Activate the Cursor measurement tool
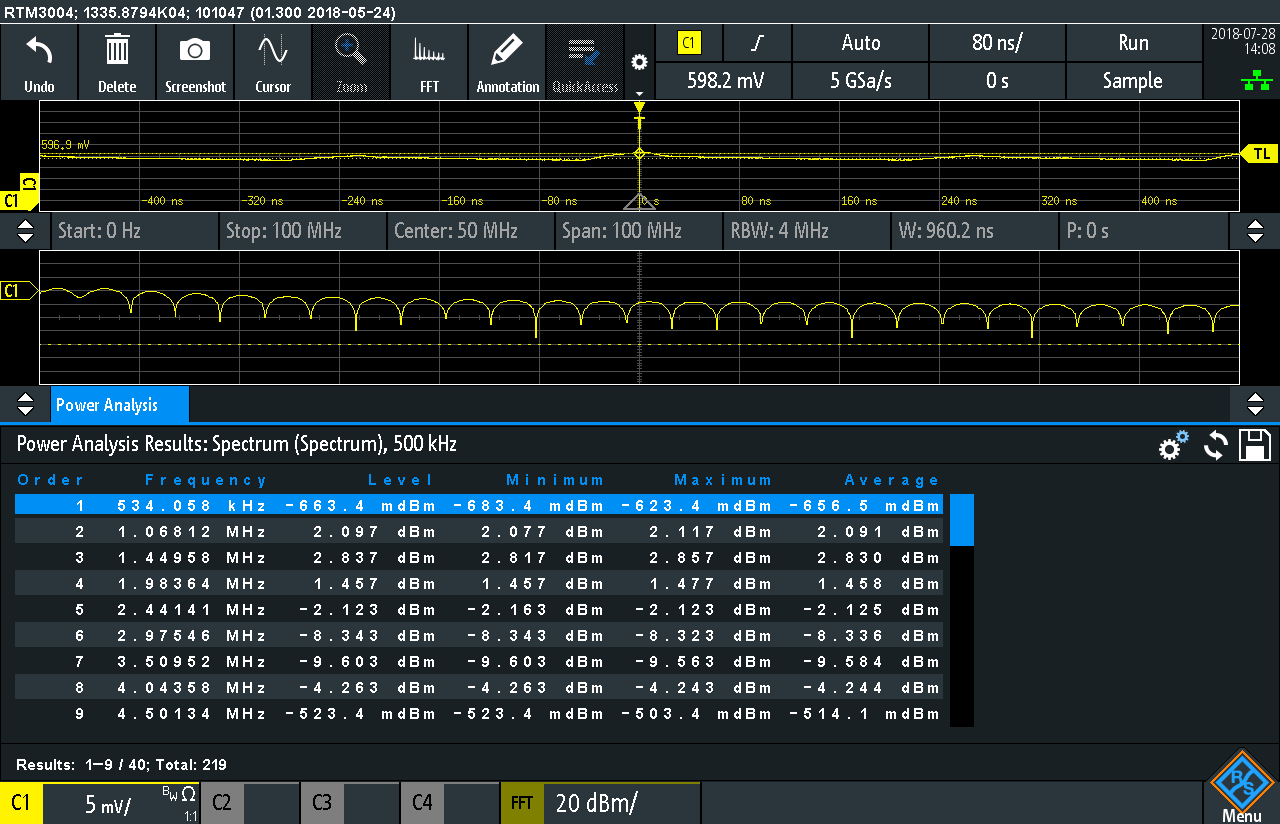This screenshot has height=824, width=1280. coord(272,51)
